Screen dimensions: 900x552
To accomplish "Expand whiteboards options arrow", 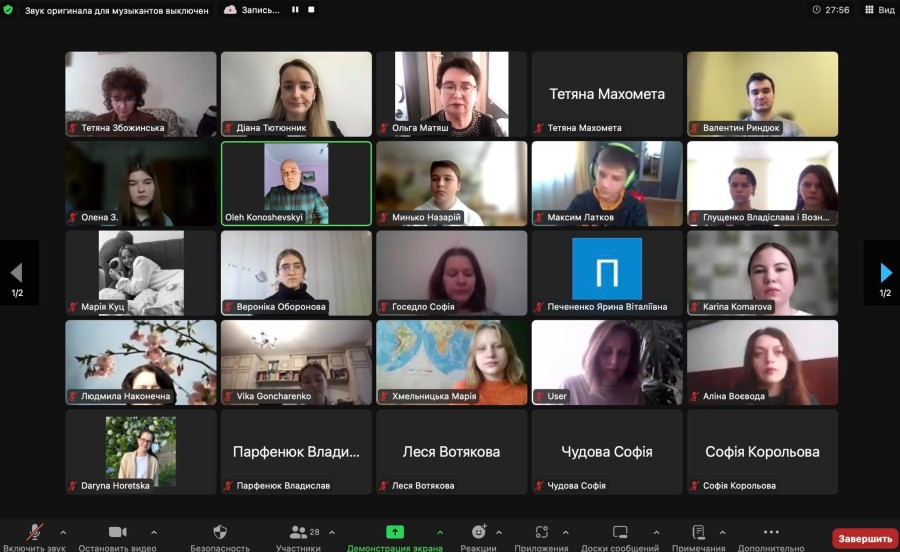I will pyautogui.click(x=656, y=532).
